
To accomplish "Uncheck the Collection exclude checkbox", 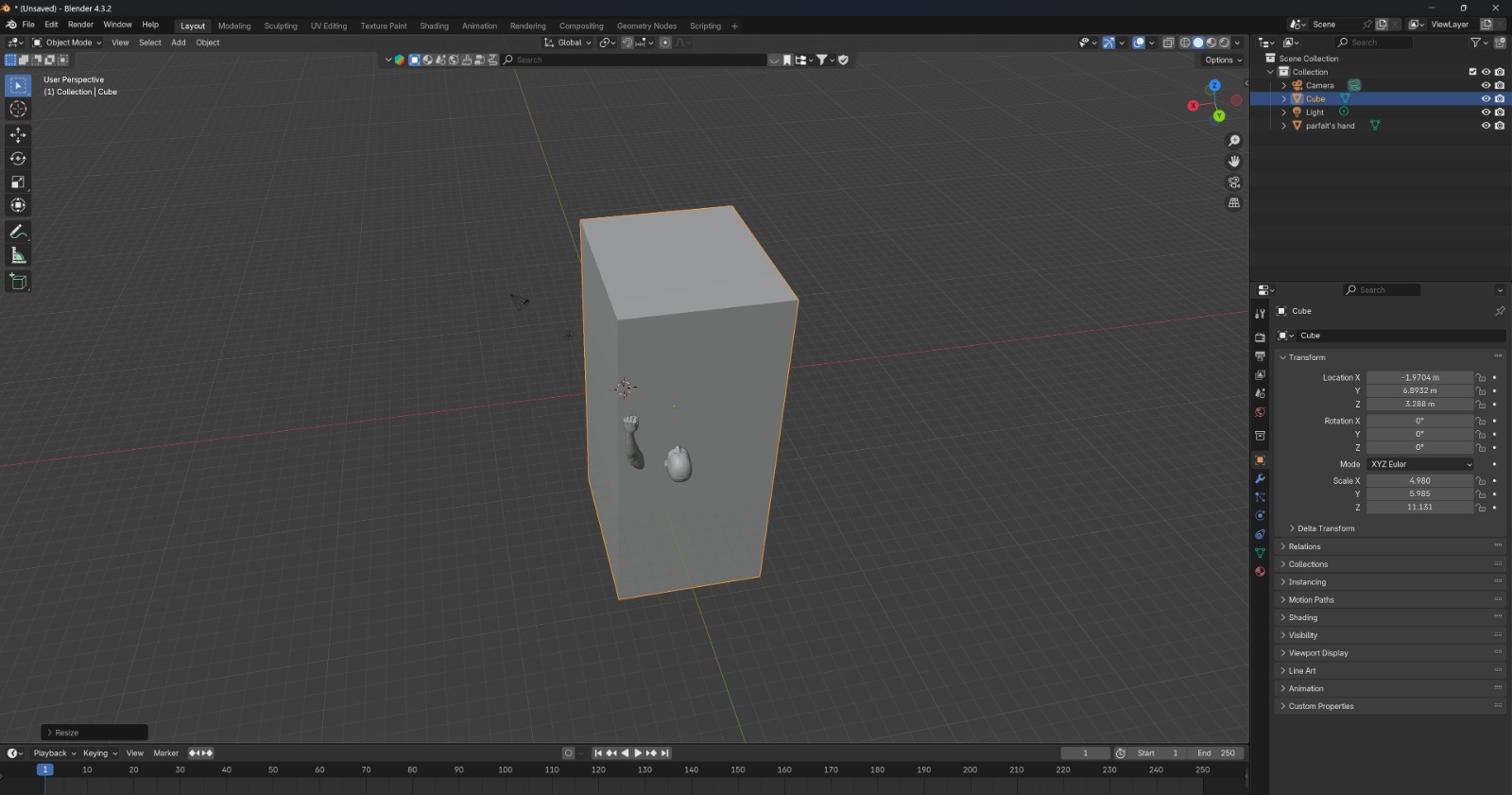I will point(1472,72).
